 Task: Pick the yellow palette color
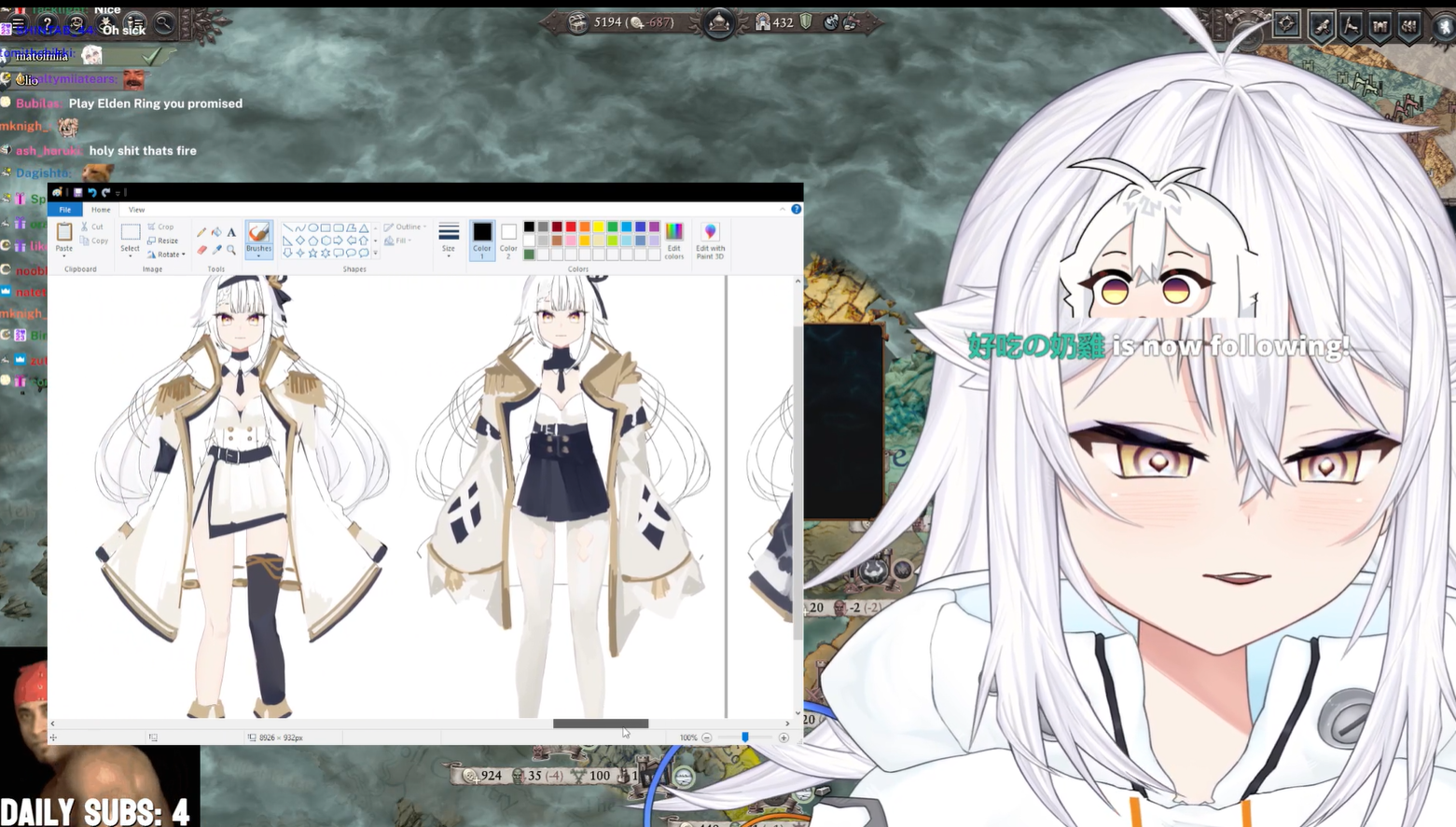pos(599,227)
